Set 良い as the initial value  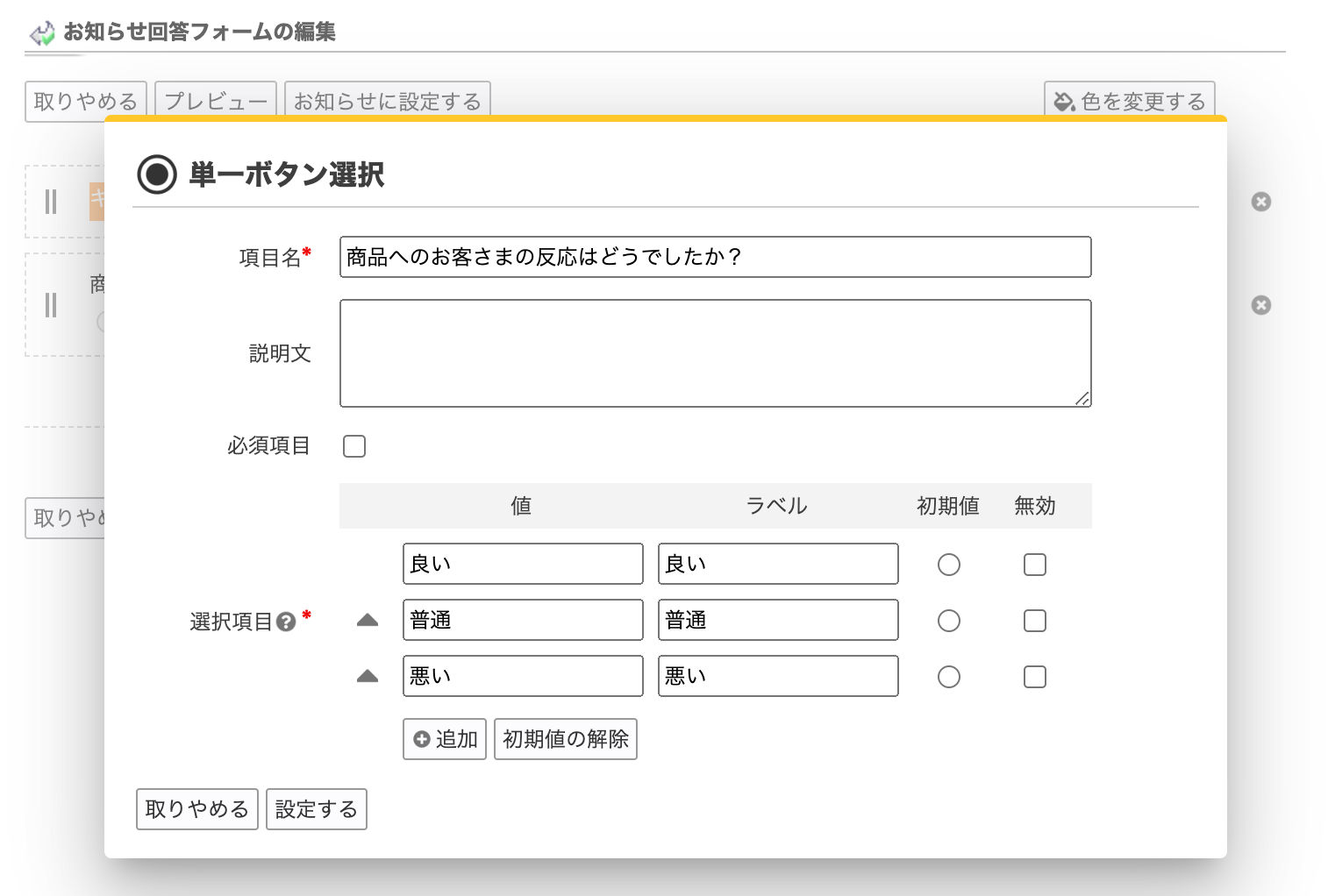pyautogui.click(x=949, y=565)
